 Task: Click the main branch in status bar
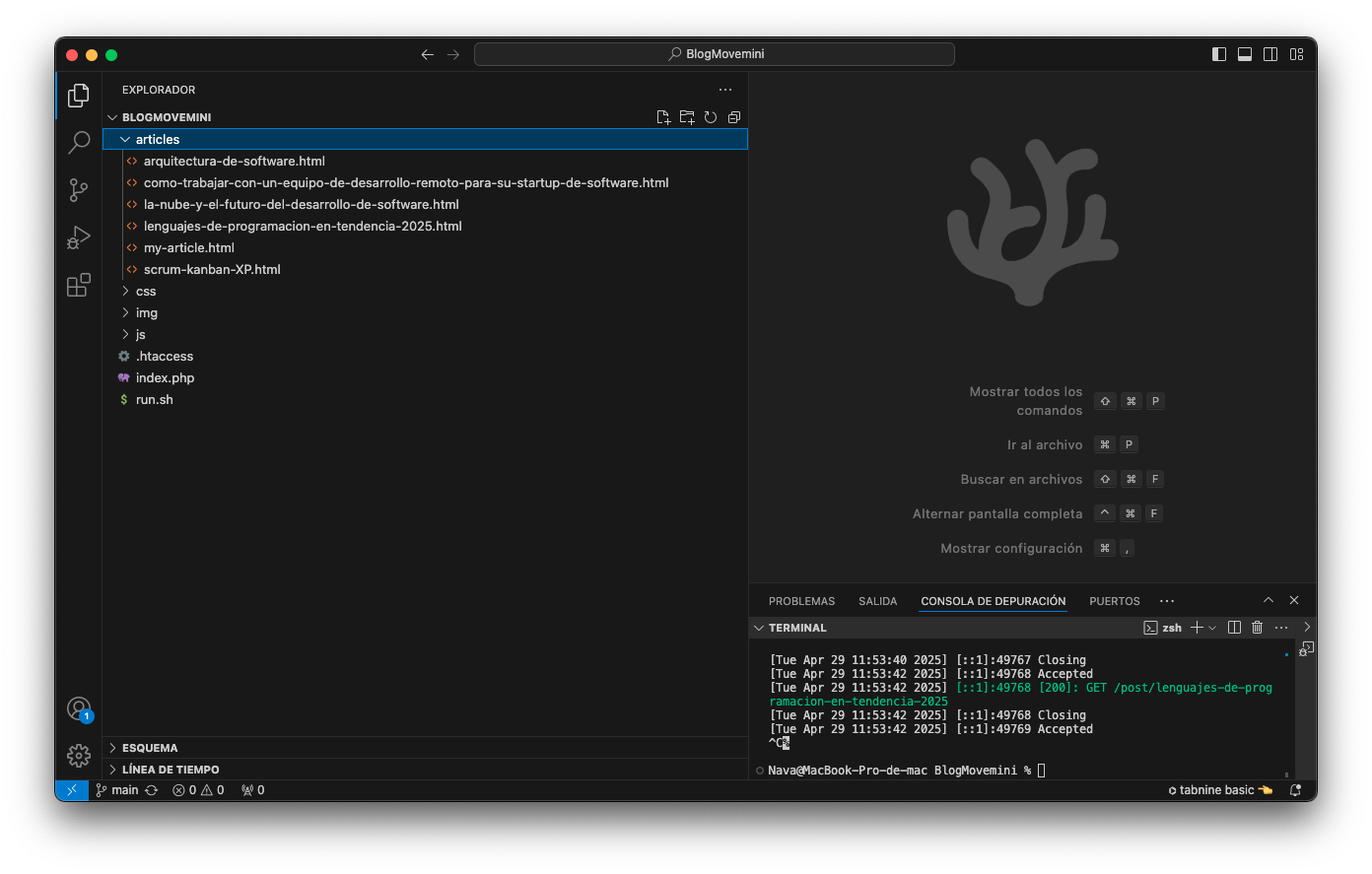click(x=117, y=790)
